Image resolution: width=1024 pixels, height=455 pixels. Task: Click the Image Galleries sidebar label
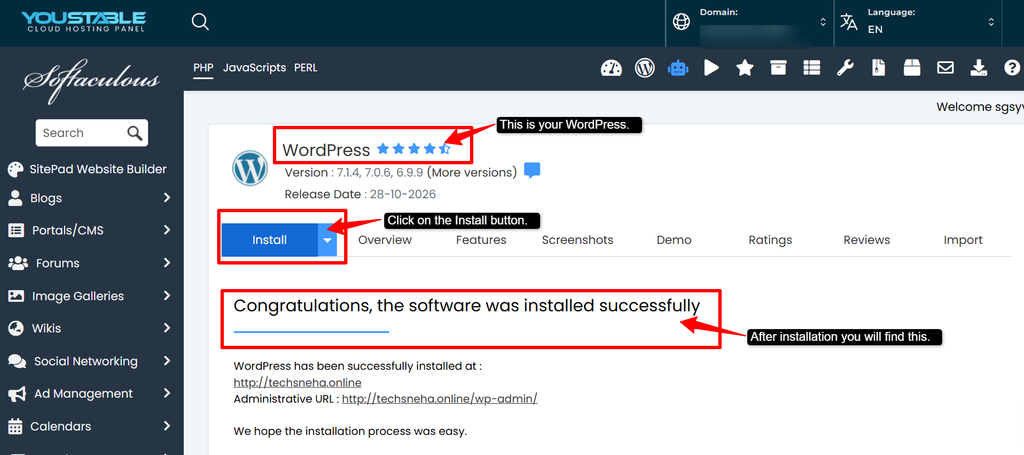coord(78,296)
